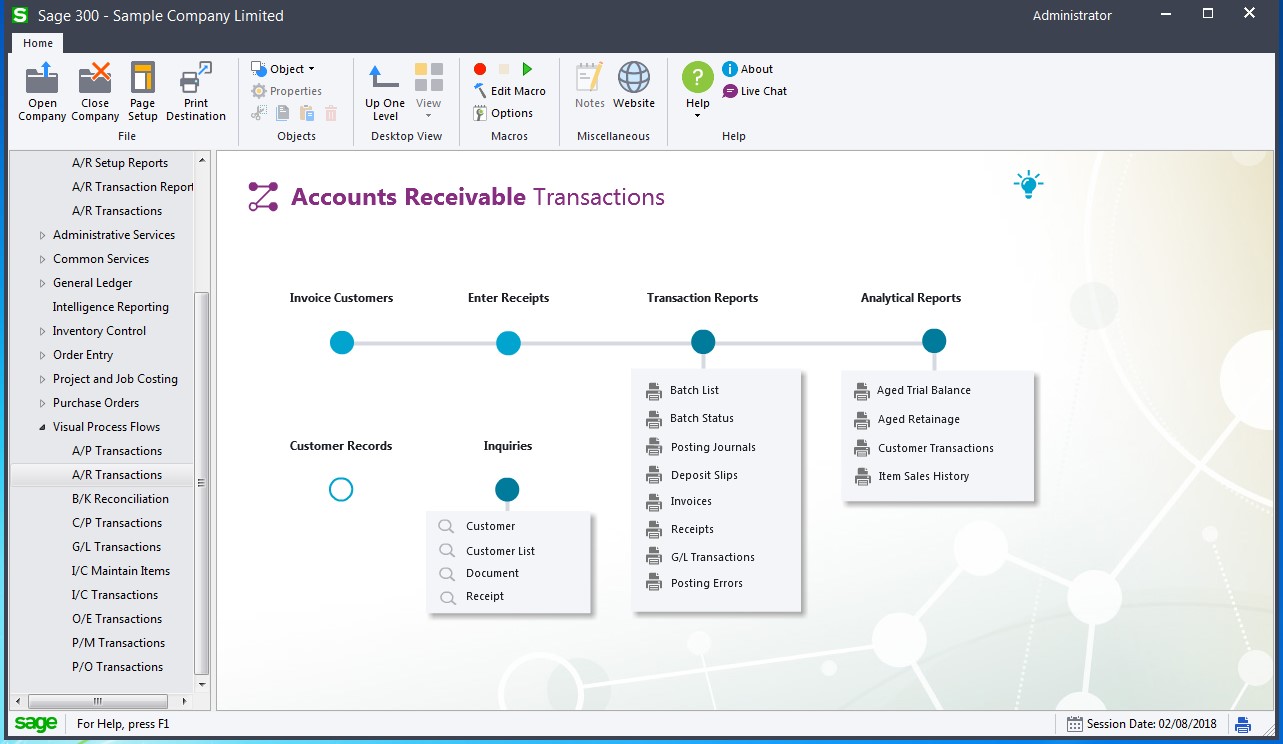Select B/K Reconciliation in the tree
1283x744 pixels.
[120, 499]
